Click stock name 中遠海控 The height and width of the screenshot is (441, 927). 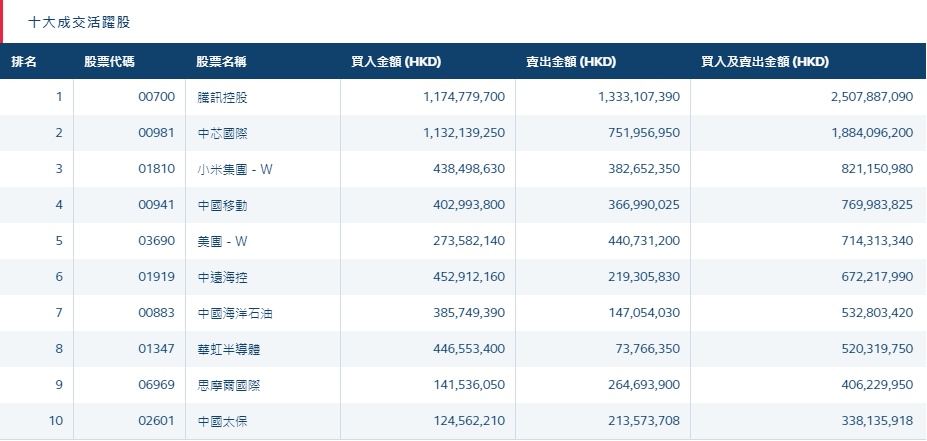[x=222, y=277]
